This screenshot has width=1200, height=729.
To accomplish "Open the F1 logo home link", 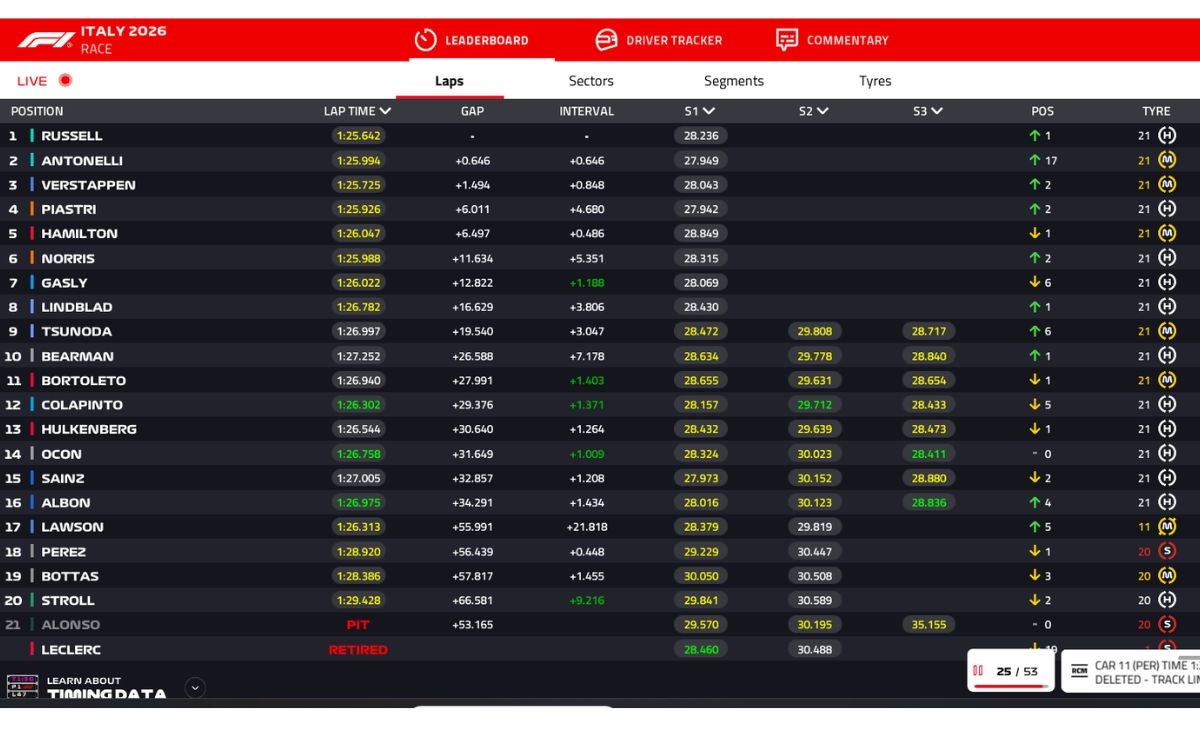I will click(46, 40).
